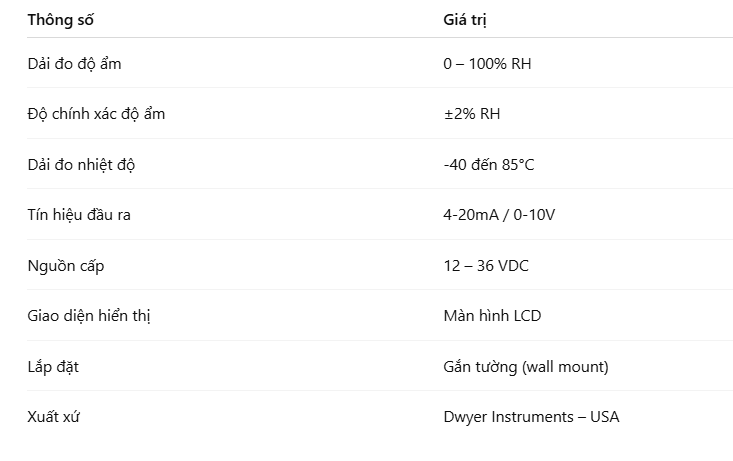733x461 pixels.
Task: Click the '-40 đến 85°C' value
Action: 489,165
